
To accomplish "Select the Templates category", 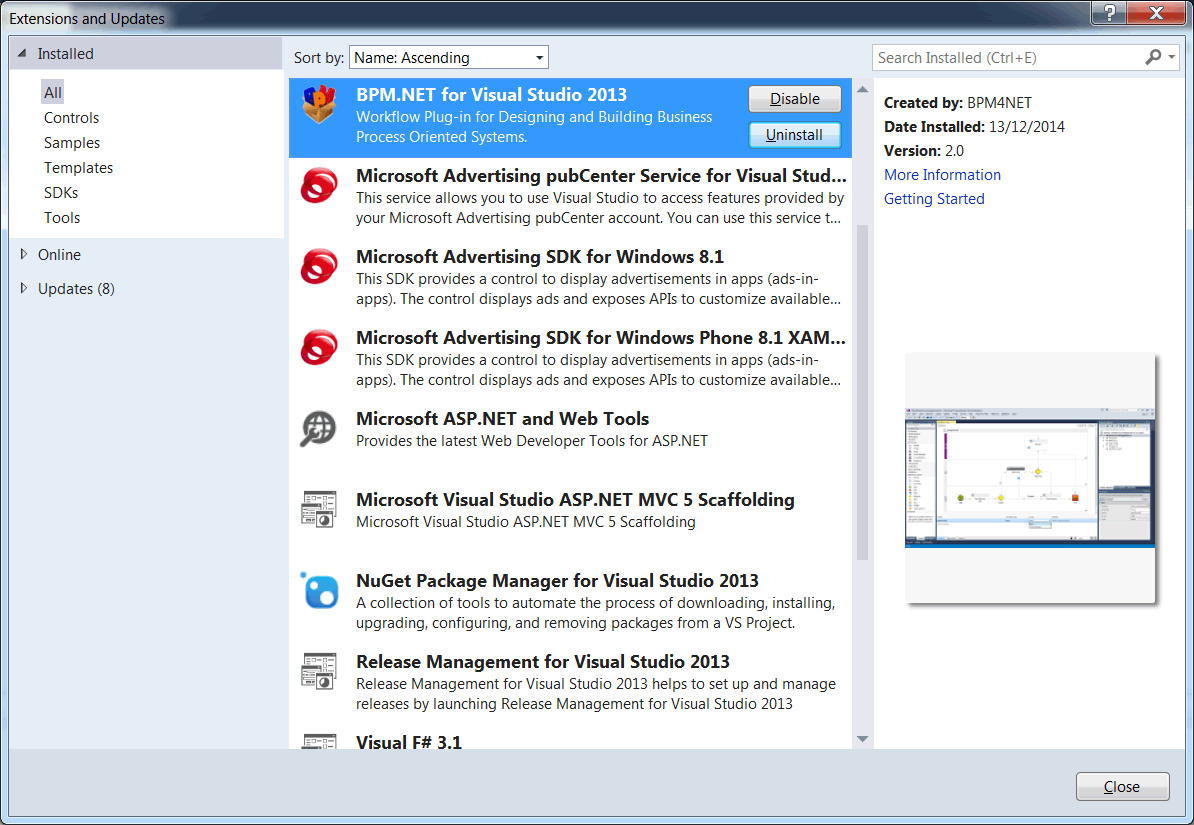I will 78,168.
